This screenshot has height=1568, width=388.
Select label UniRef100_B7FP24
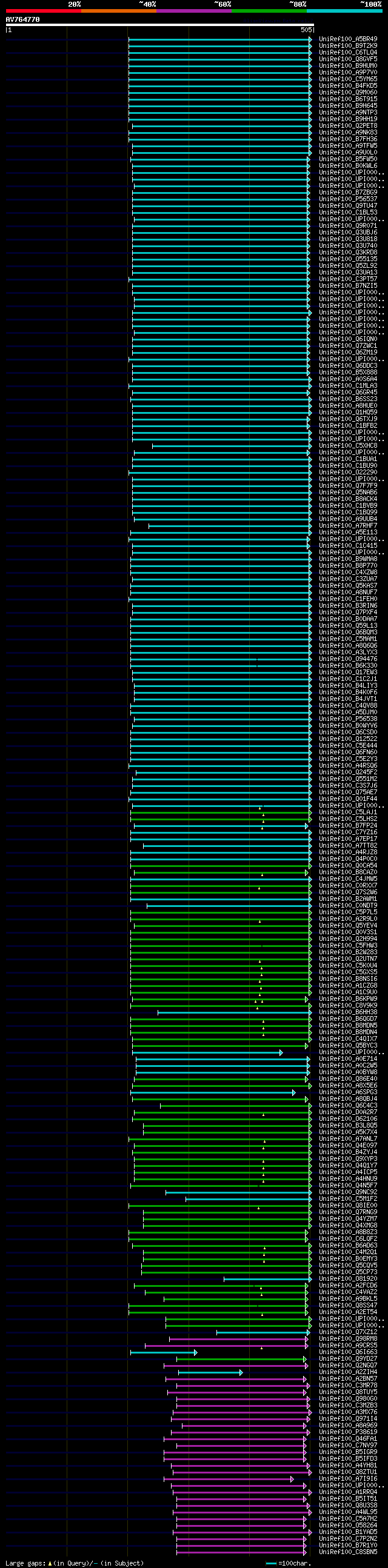click(x=348, y=825)
